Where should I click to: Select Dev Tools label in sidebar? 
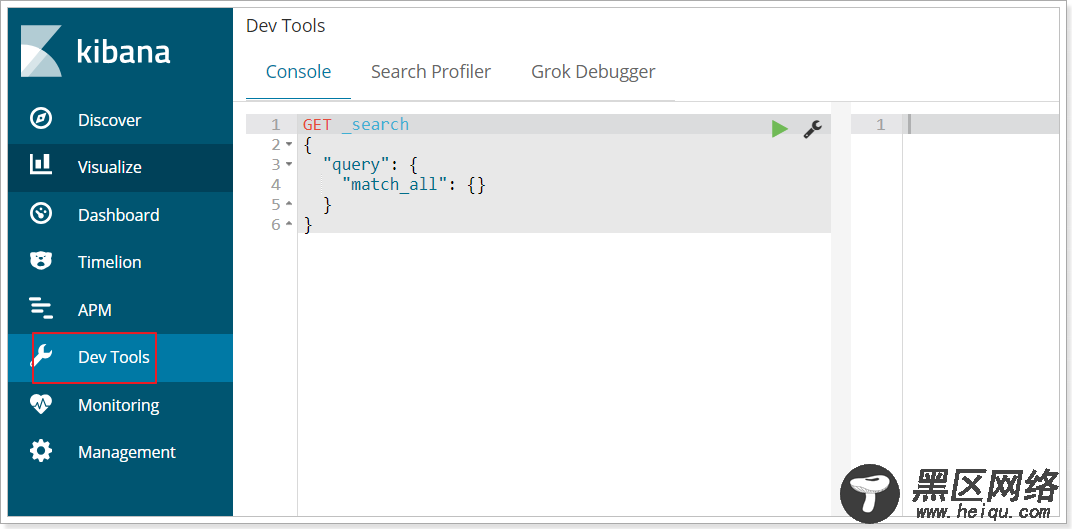(x=113, y=357)
